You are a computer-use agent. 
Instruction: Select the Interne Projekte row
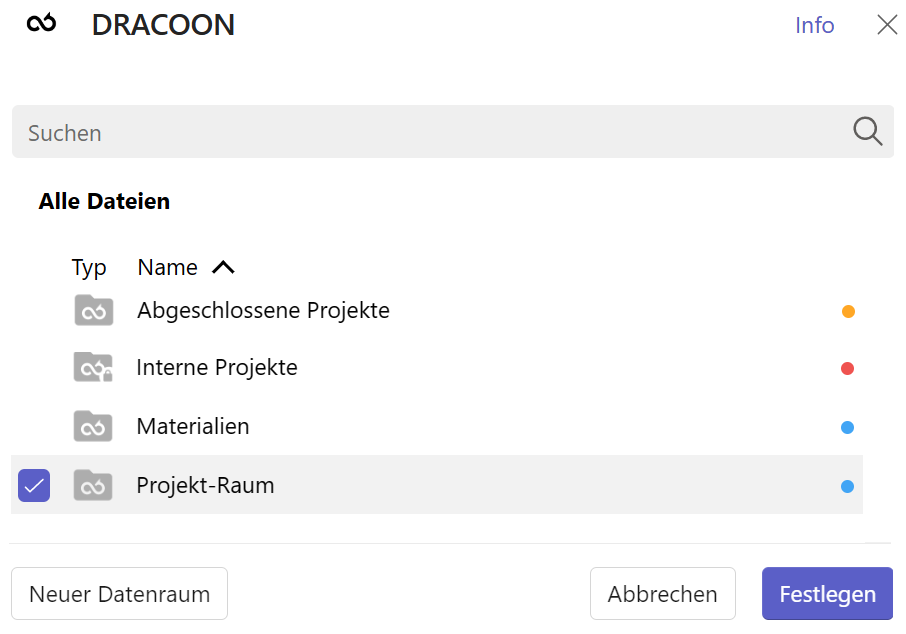point(437,368)
